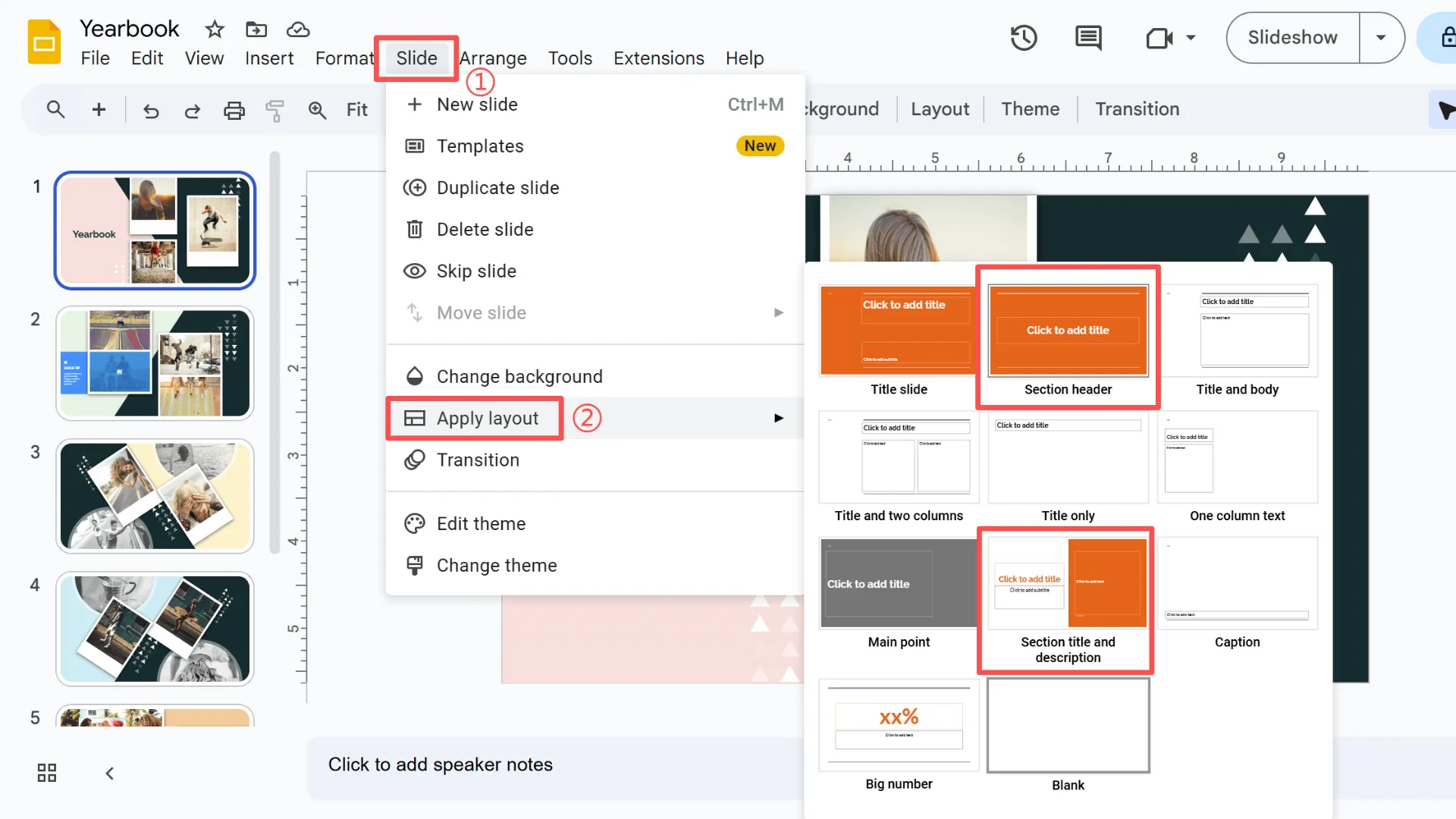
Task: Expand Apply layout submenu arrow
Action: (x=778, y=418)
